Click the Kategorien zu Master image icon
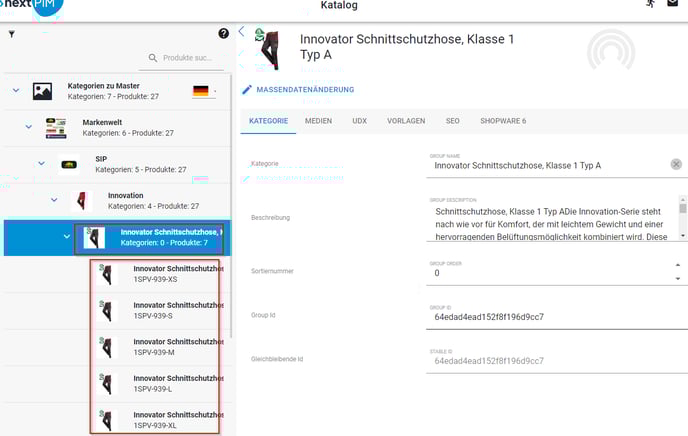Screen dimensions: 688x436 click(x=43, y=91)
